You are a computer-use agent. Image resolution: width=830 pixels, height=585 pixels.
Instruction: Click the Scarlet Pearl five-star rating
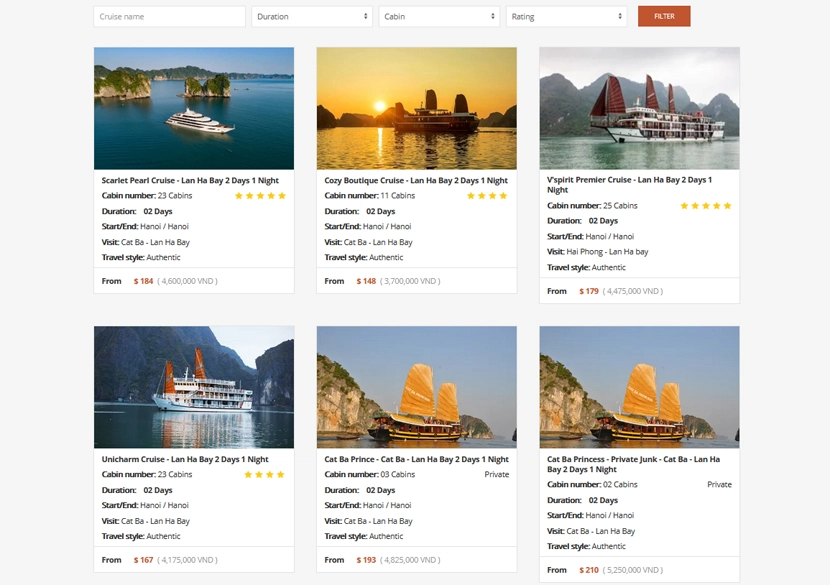[x=260, y=196]
